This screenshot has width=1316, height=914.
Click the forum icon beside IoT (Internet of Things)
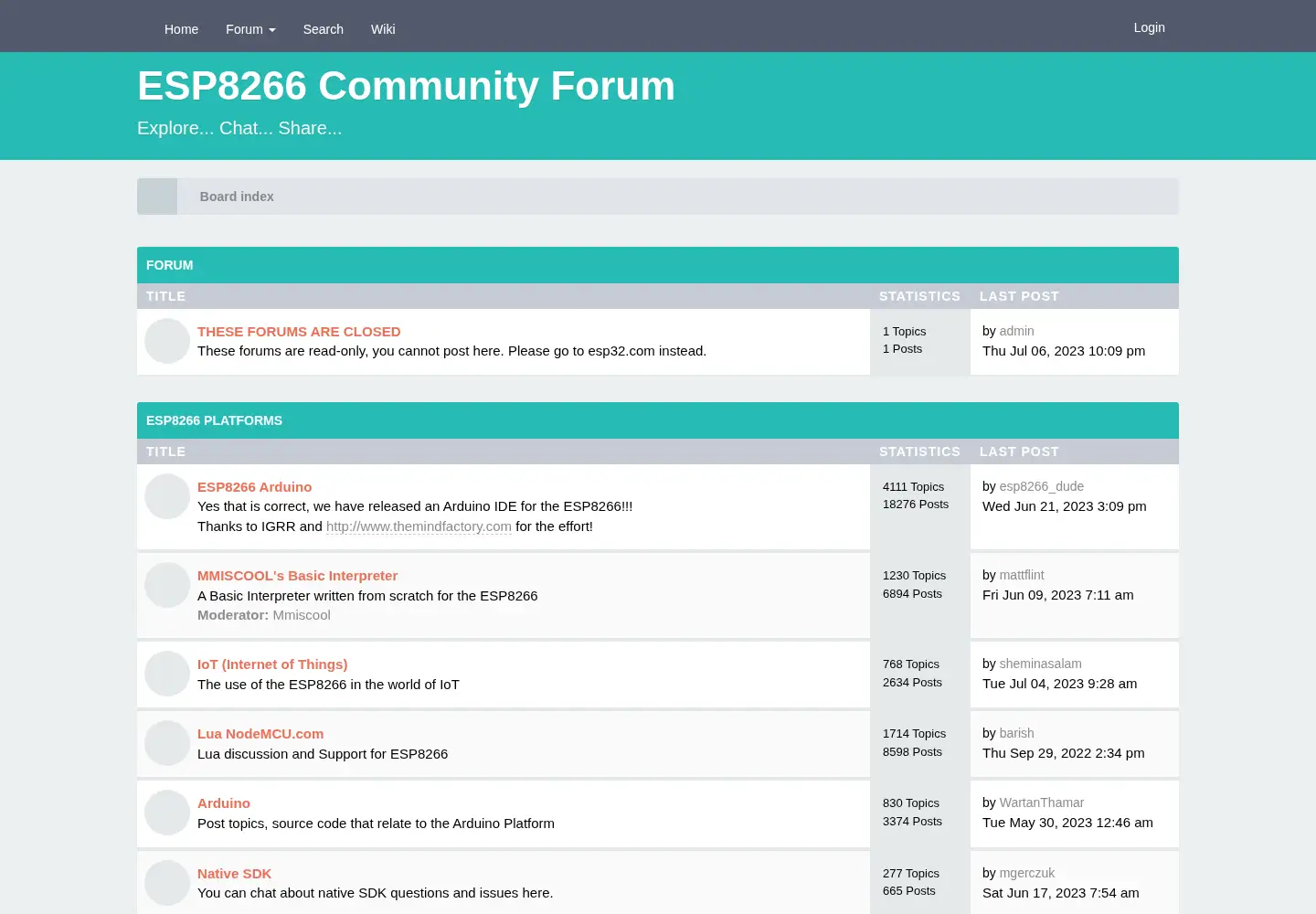click(x=167, y=674)
